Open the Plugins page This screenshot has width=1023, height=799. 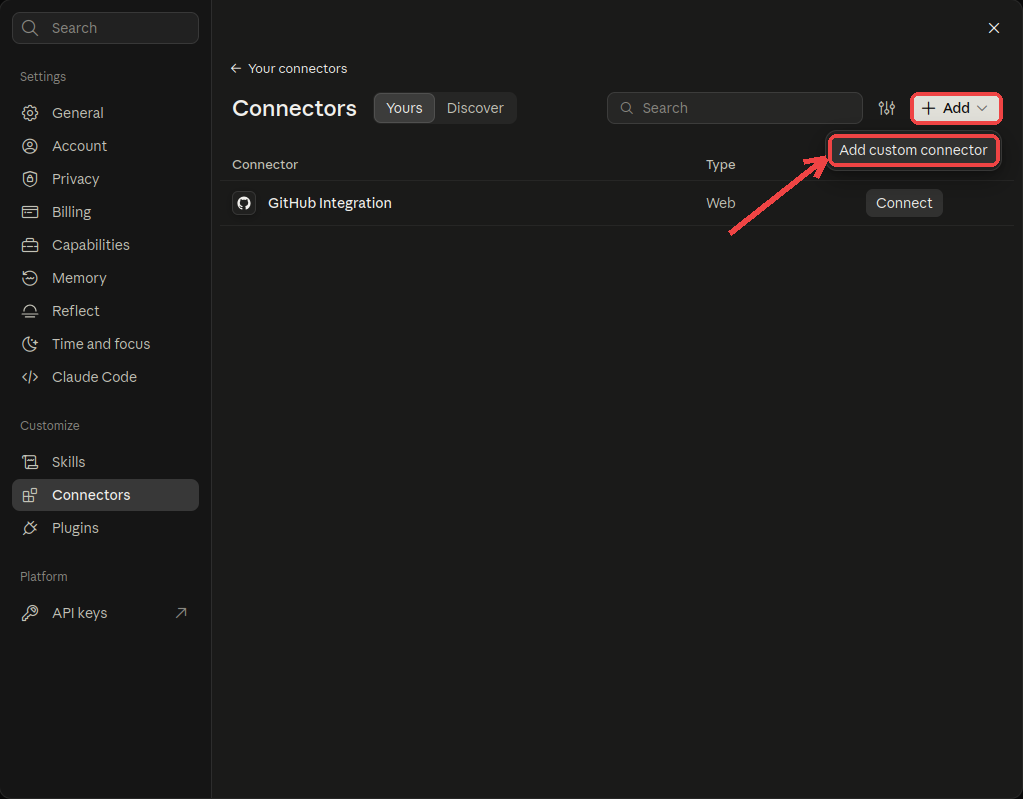106,528
